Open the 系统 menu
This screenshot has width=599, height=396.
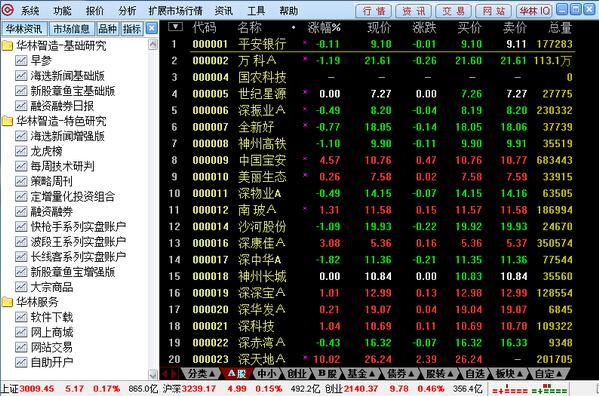point(30,11)
